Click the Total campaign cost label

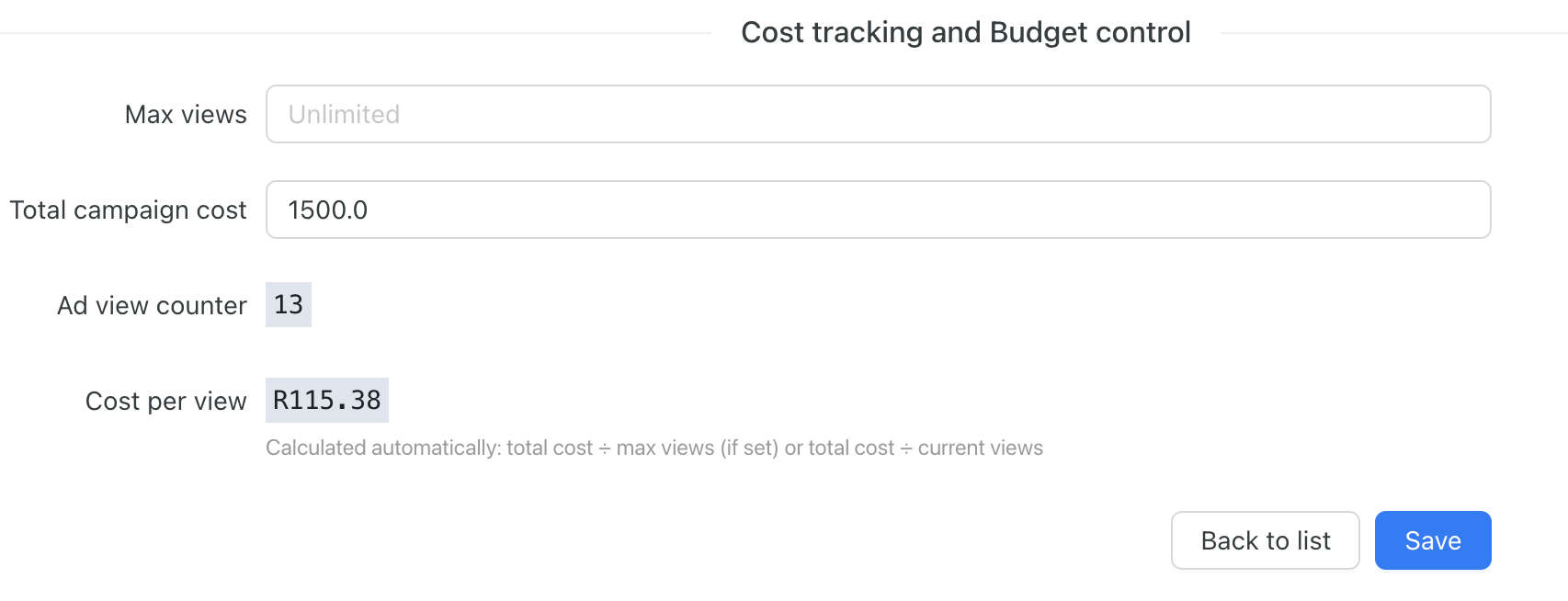(128, 210)
